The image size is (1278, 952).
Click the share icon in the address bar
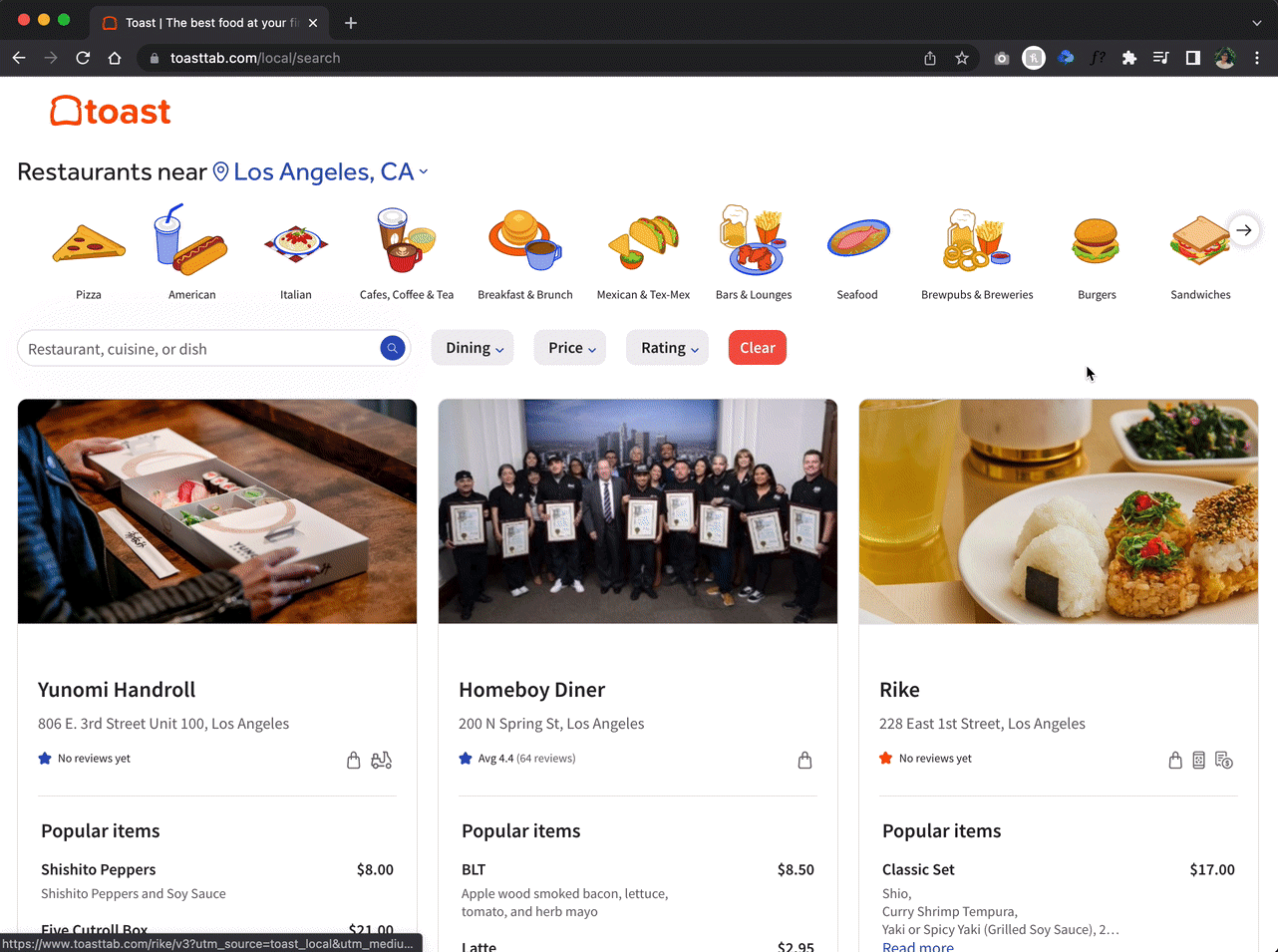pyautogui.click(x=930, y=58)
